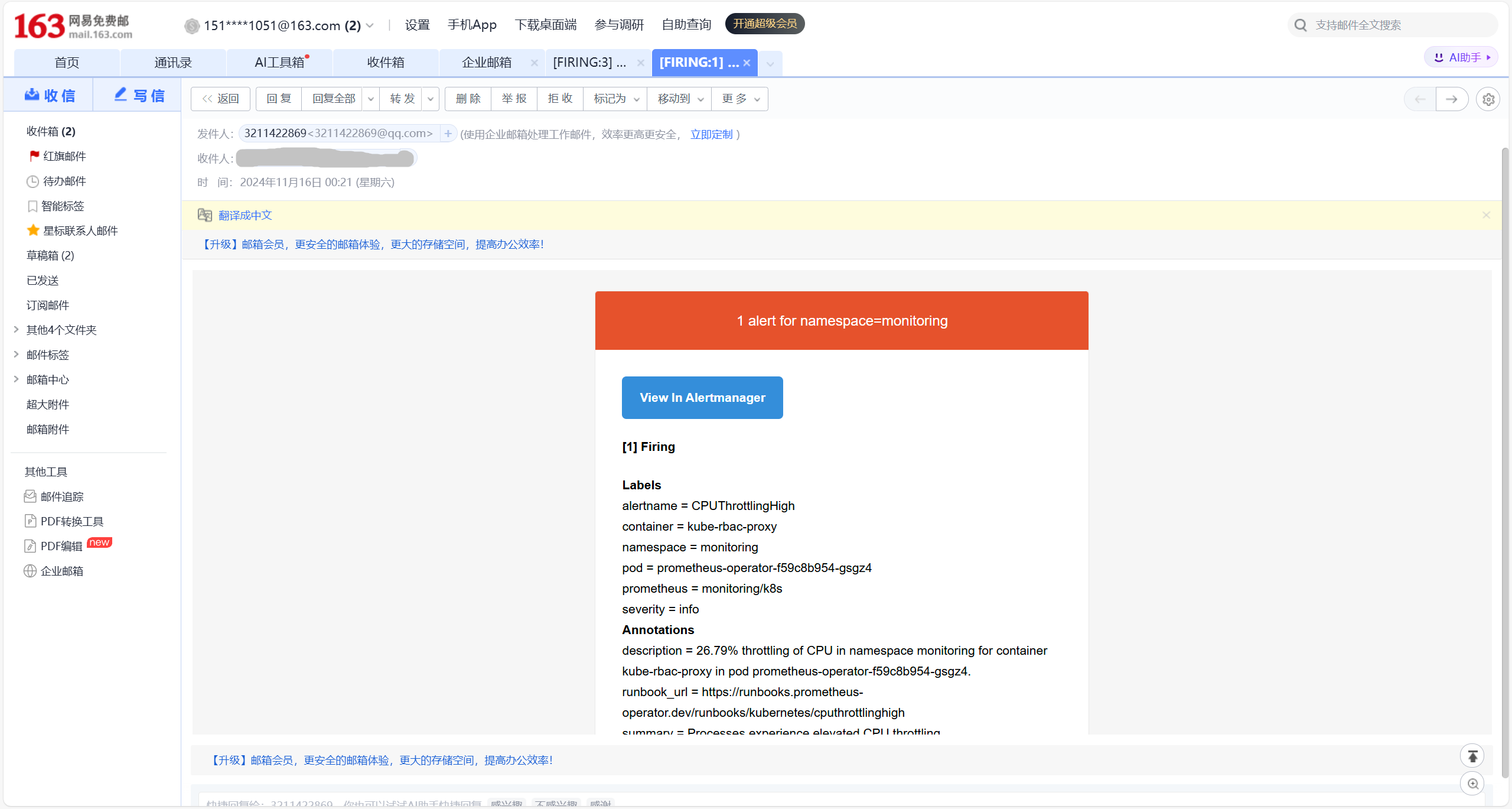Click the zoom magnifier icon at bottom right
Viewport: 1512px width, 809px height.
point(1472,784)
